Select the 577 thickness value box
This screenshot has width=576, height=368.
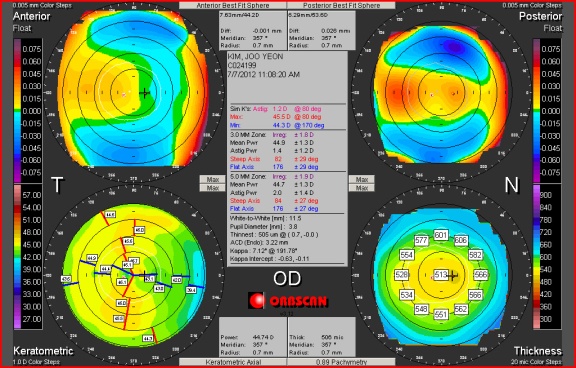421,241
